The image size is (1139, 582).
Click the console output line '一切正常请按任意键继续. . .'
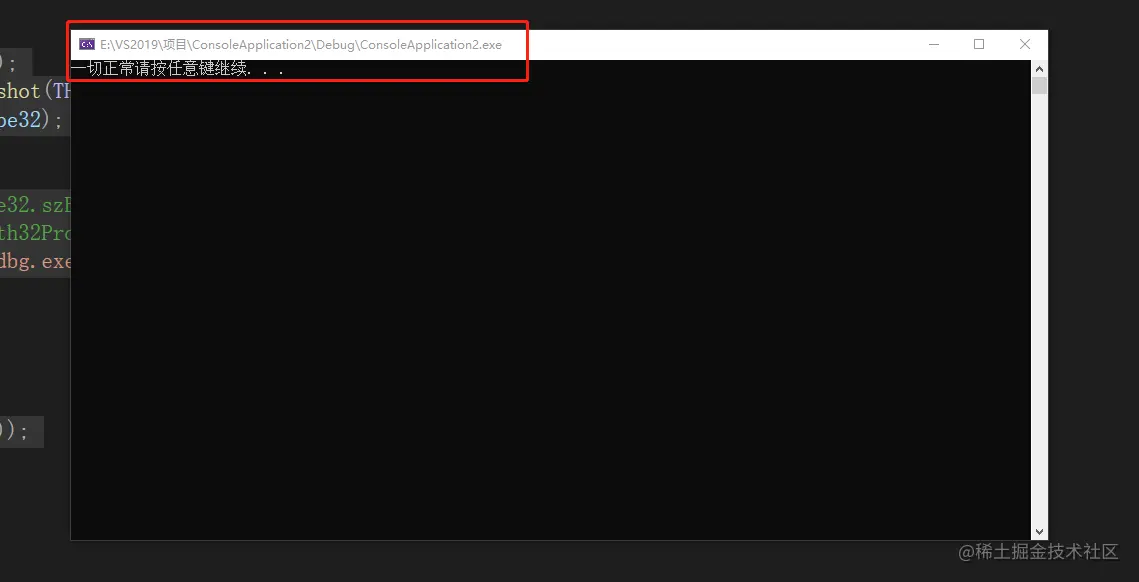pyautogui.click(x=177, y=70)
